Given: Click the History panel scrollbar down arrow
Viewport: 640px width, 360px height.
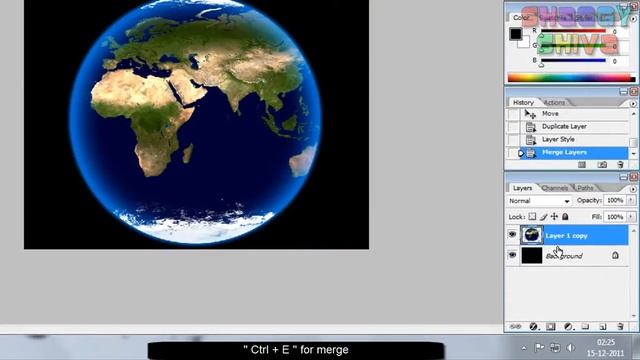Looking at the screenshot, I should [x=633, y=154].
